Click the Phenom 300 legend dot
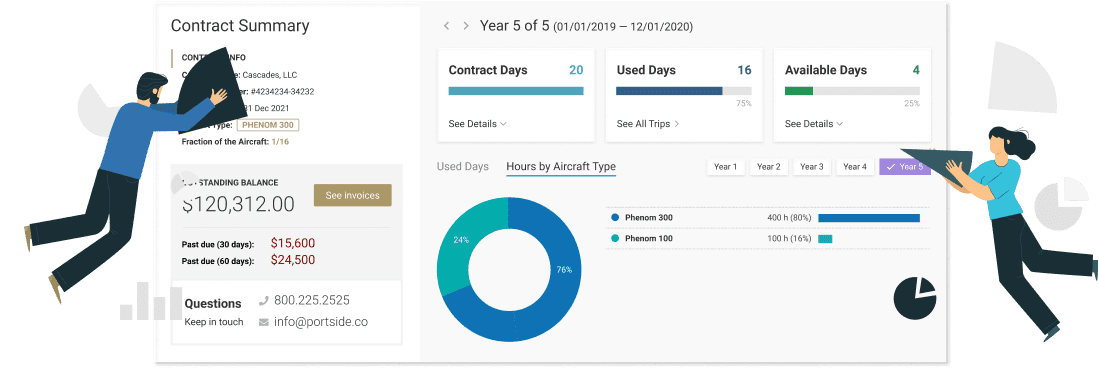The image size is (1099, 368). pos(615,218)
